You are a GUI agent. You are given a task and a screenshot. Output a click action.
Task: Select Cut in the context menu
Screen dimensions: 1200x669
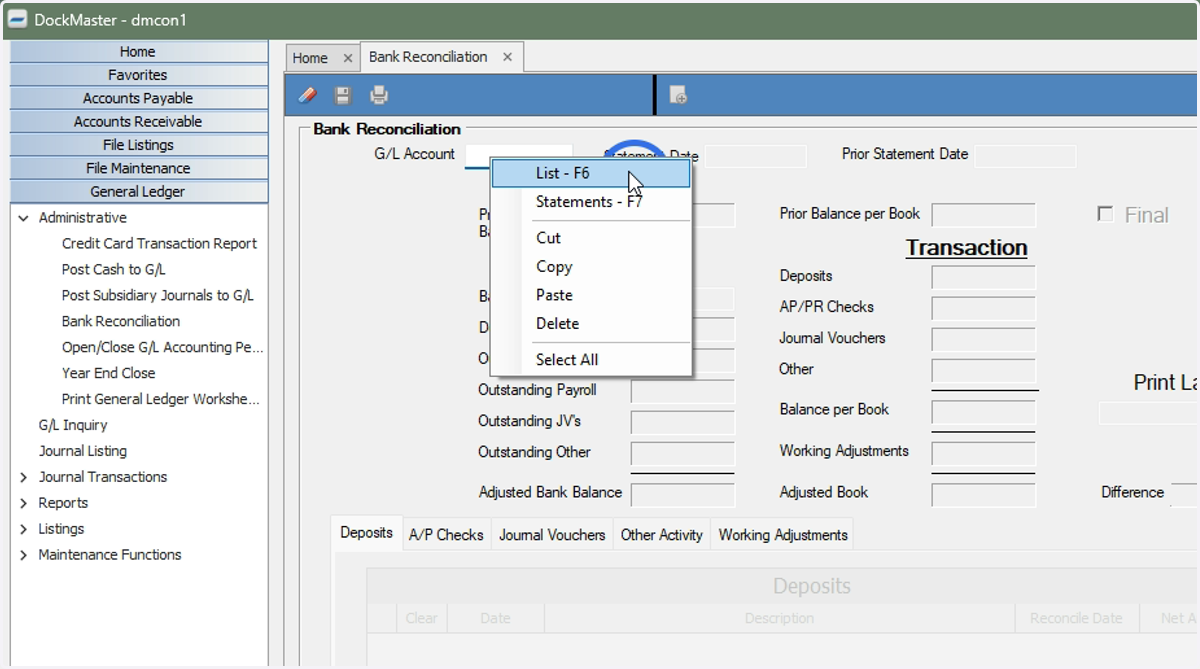(x=591, y=238)
